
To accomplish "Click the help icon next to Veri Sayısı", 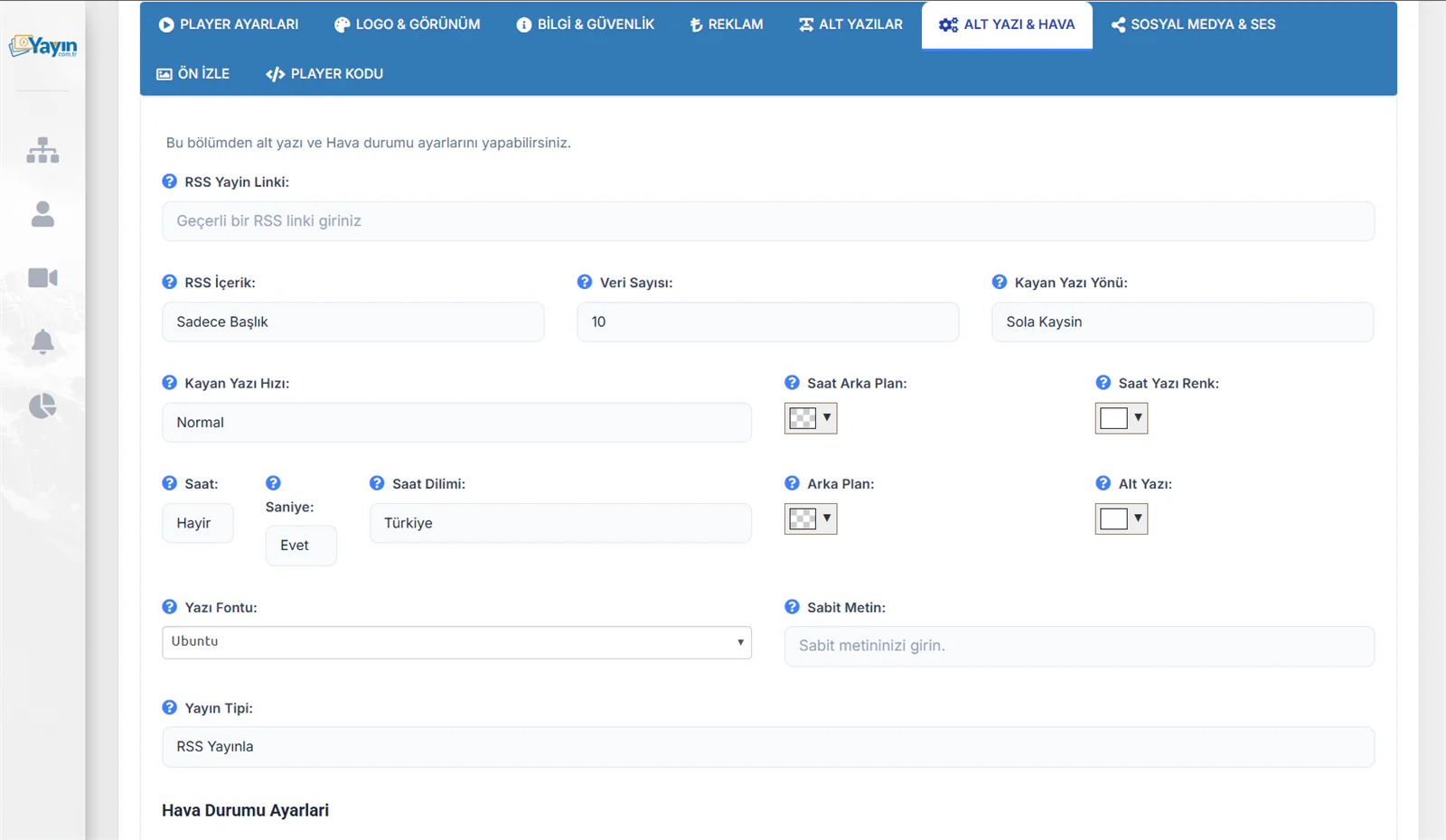I will pos(585,282).
